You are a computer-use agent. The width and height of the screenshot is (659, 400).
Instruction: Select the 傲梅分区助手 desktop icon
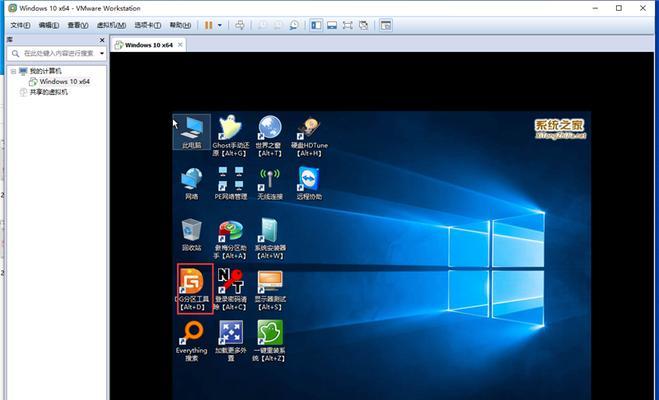pos(231,239)
